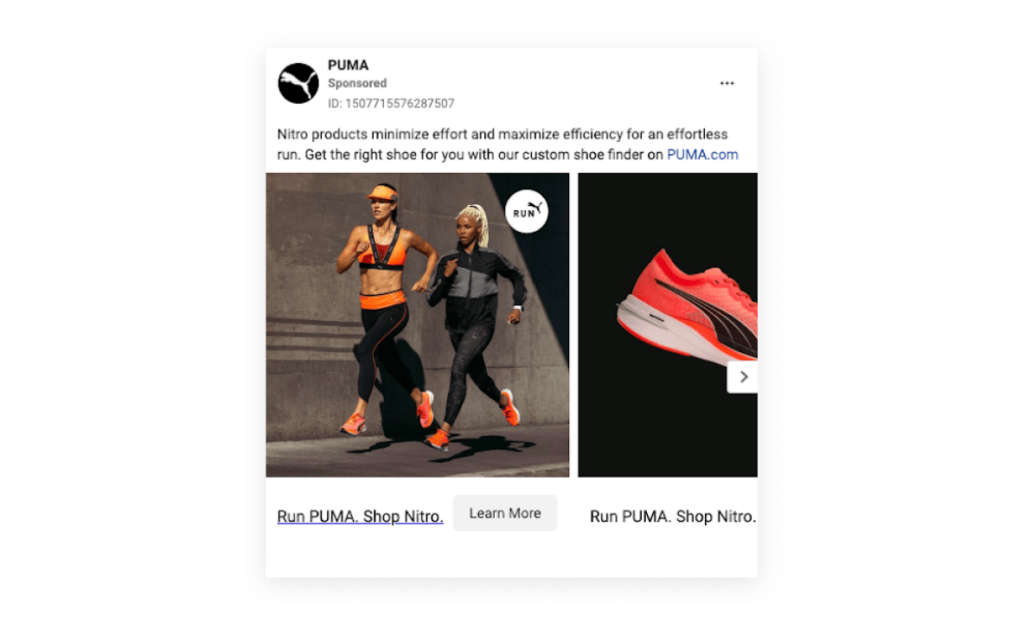Open the two runners carousel photo
1024x623 pixels.
coord(417,325)
